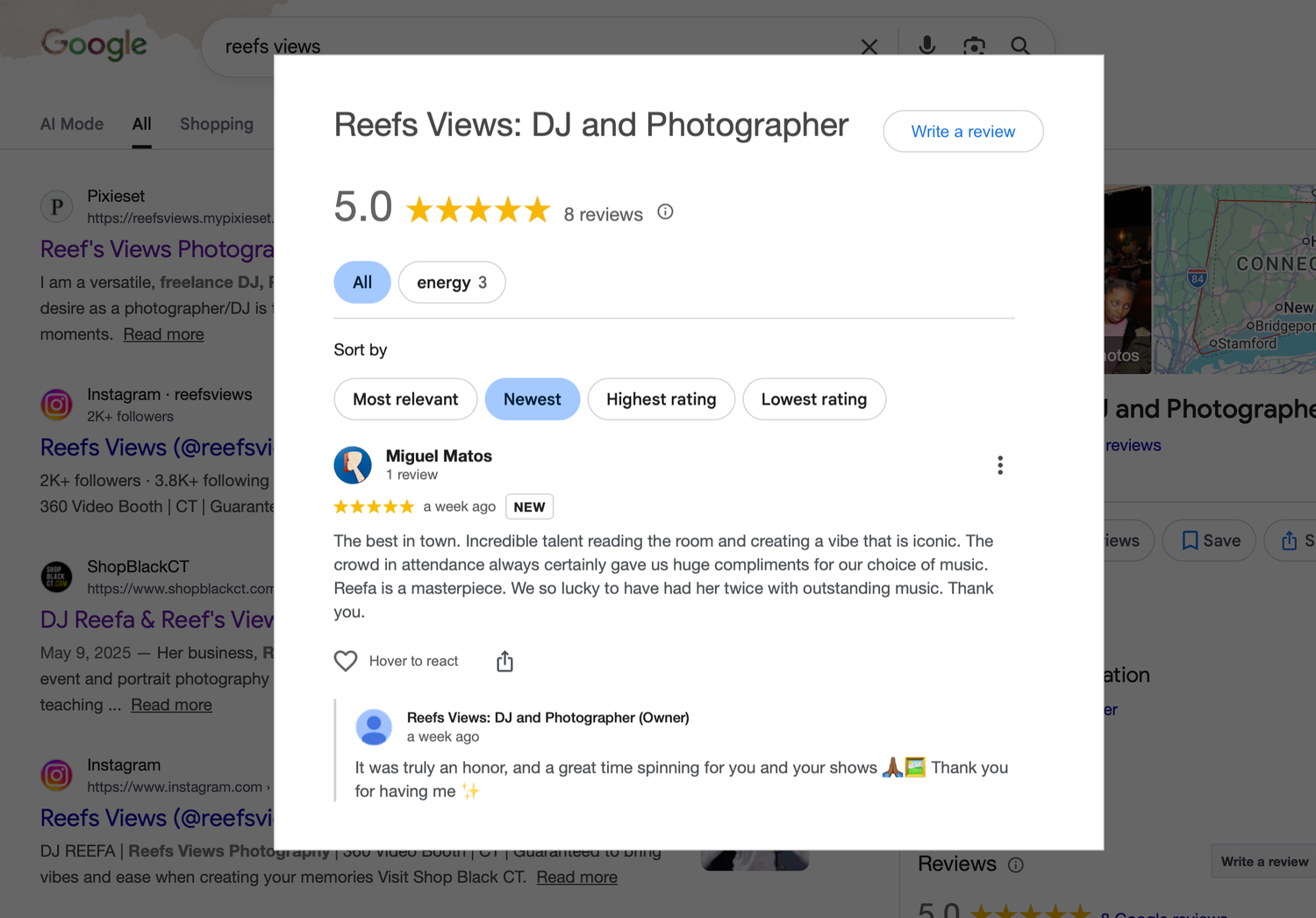Click the '8 reviews' count text

click(604, 214)
